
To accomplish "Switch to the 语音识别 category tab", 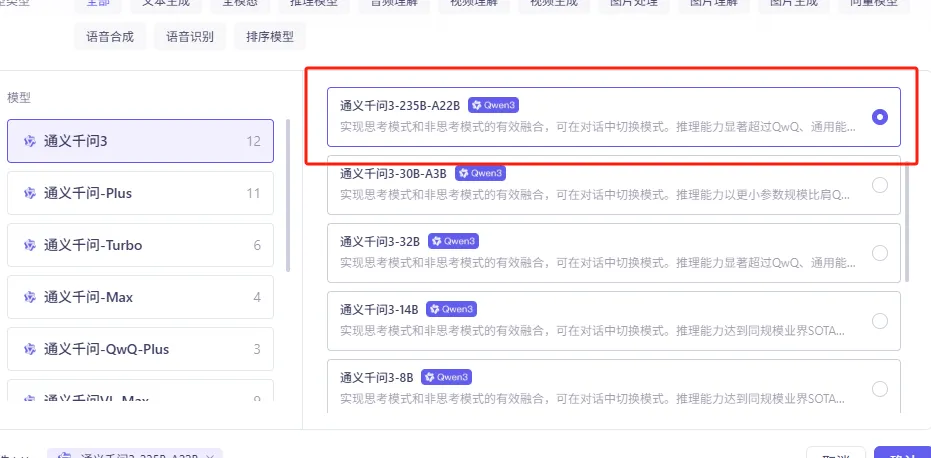I will pos(190,37).
